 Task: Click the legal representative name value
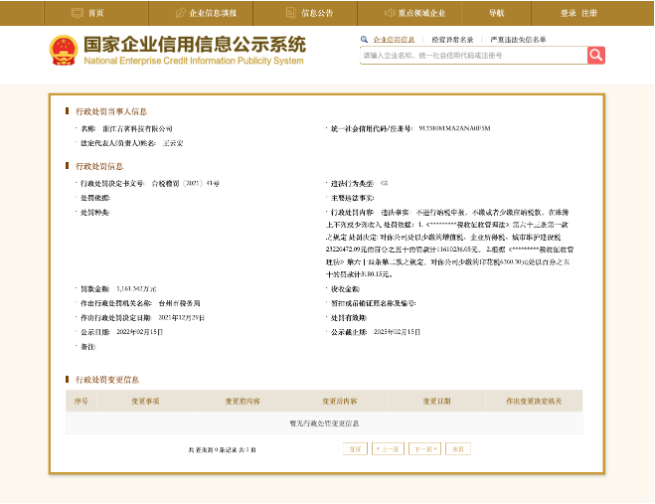tap(173, 143)
